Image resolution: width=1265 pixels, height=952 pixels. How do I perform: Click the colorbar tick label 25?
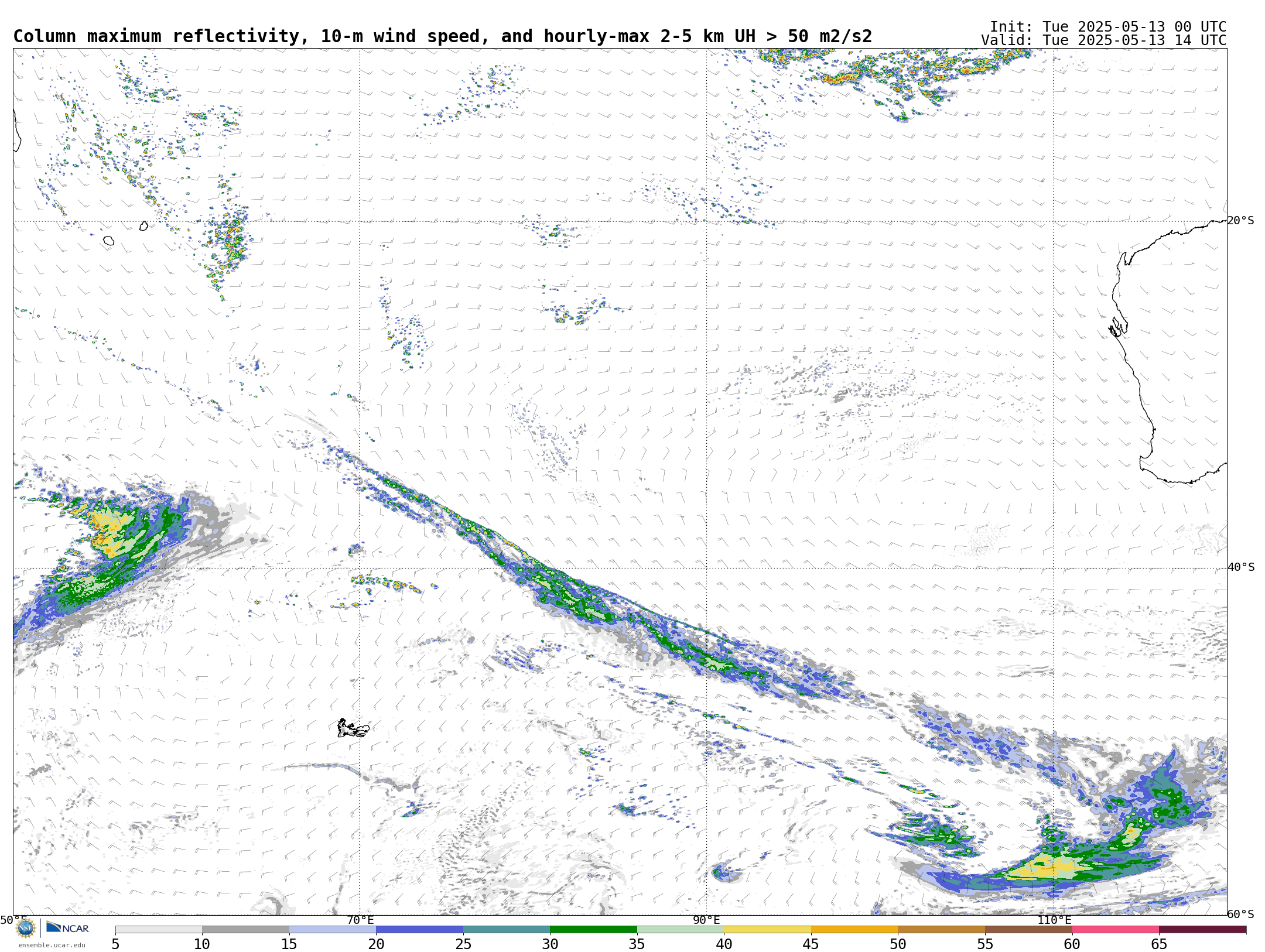[x=463, y=944]
